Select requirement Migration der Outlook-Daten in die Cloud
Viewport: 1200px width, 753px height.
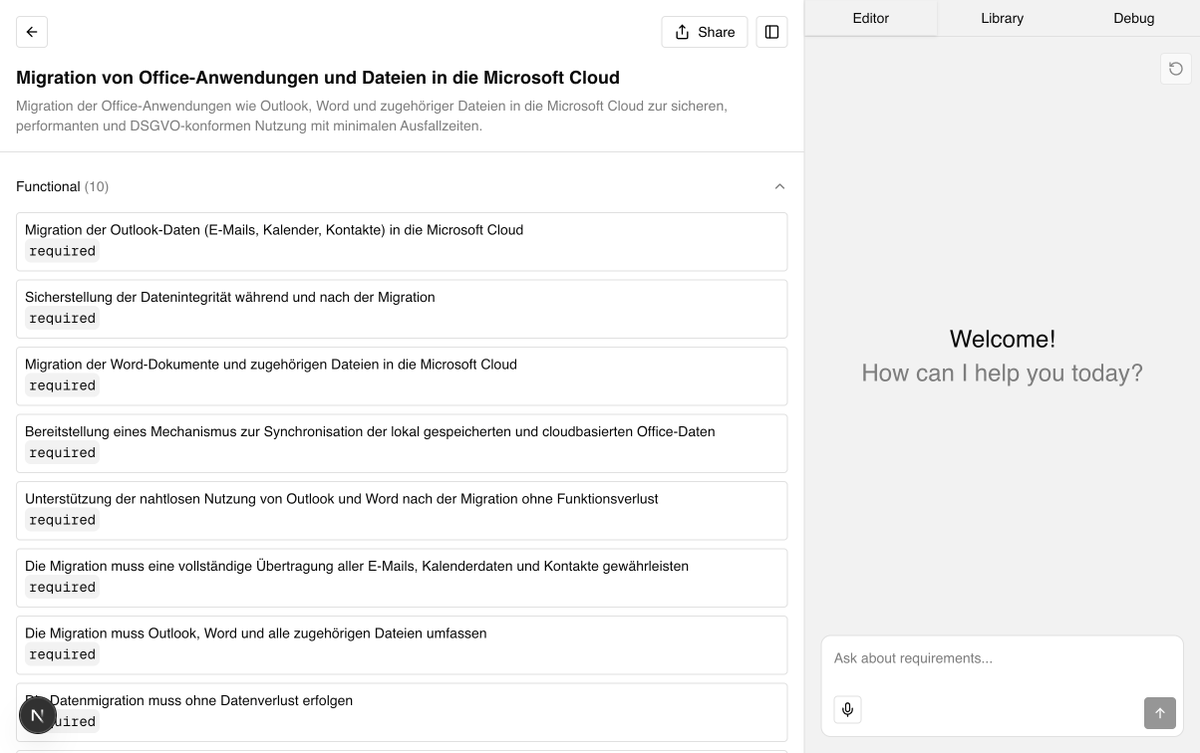(x=402, y=241)
